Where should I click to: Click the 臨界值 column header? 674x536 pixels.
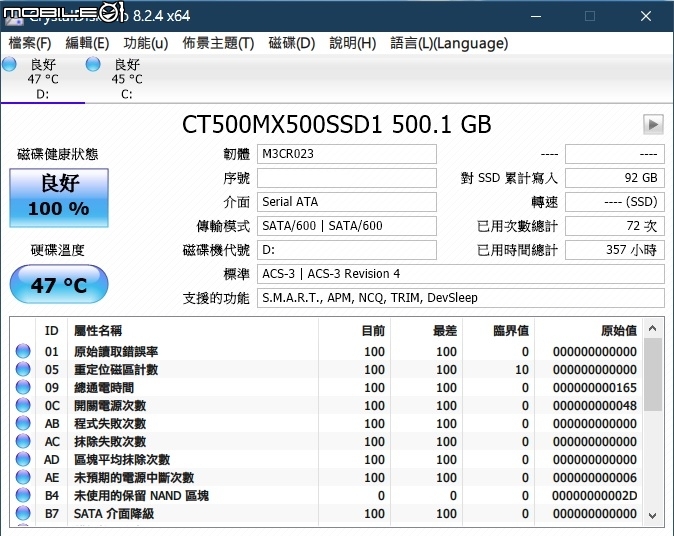coord(499,331)
